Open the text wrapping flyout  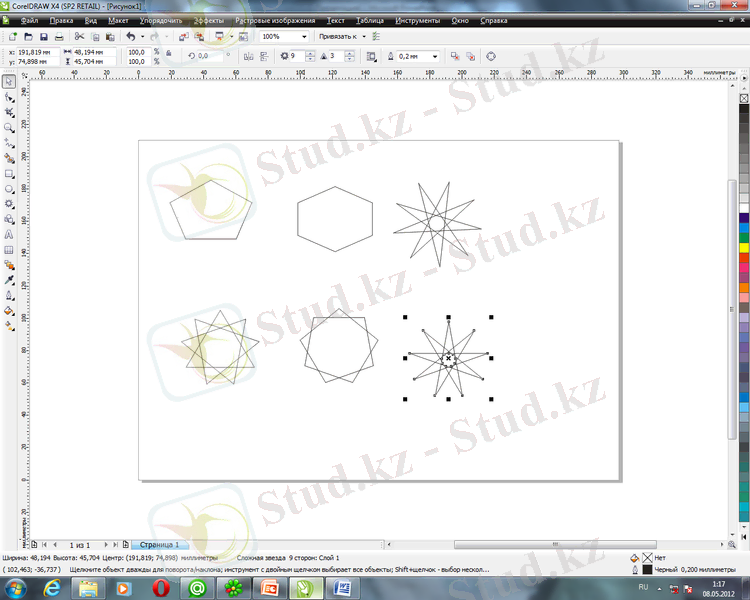(x=371, y=56)
